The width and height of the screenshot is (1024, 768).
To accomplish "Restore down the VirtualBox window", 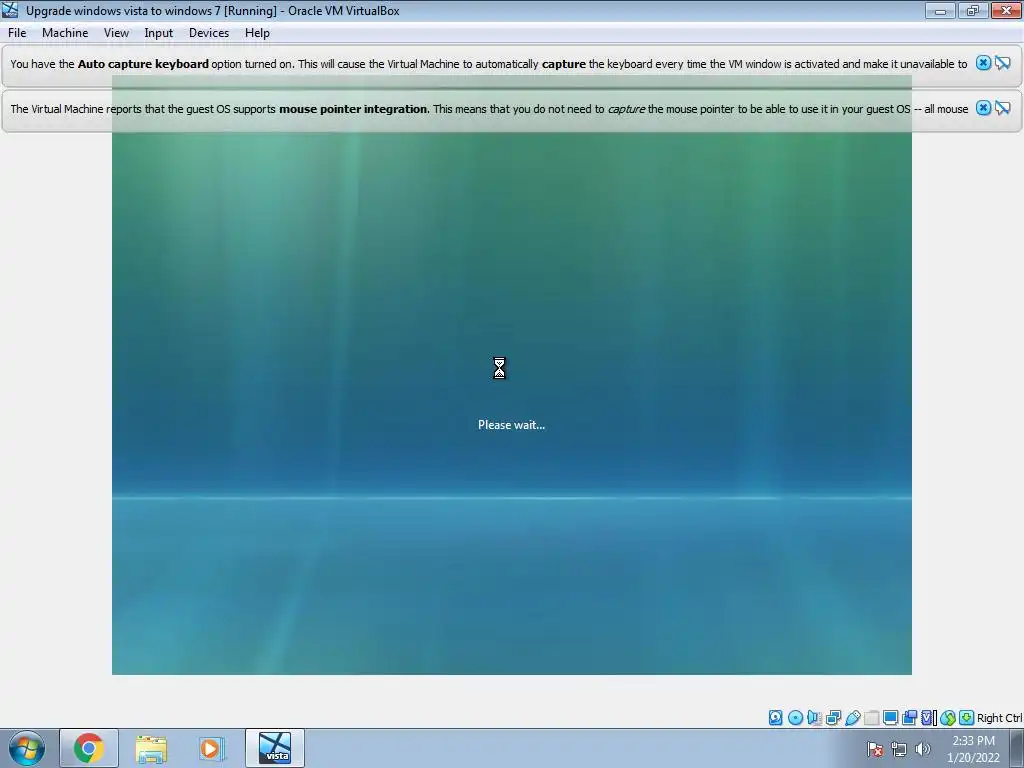I will point(973,10).
